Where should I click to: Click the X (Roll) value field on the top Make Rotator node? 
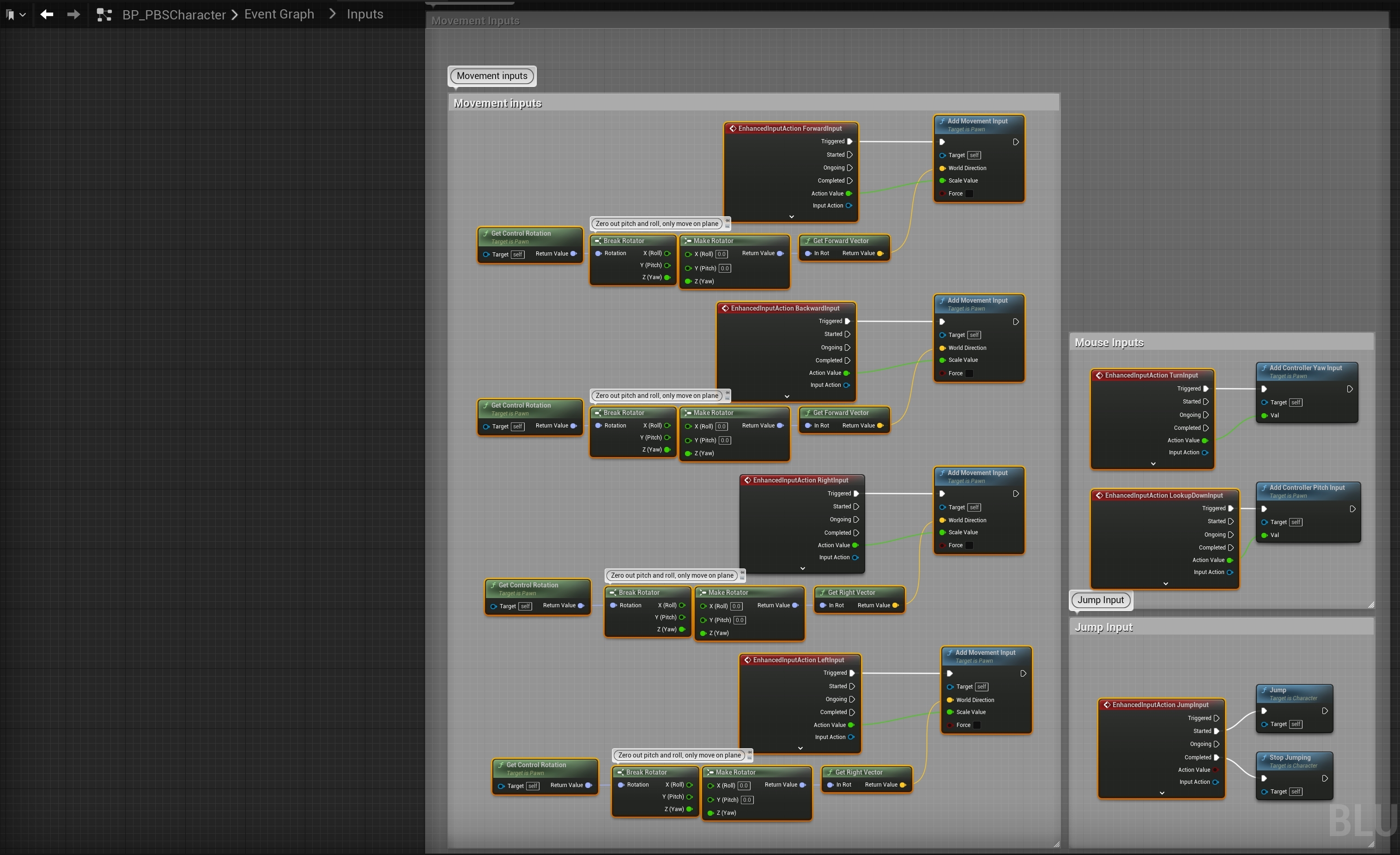[x=721, y=254]
